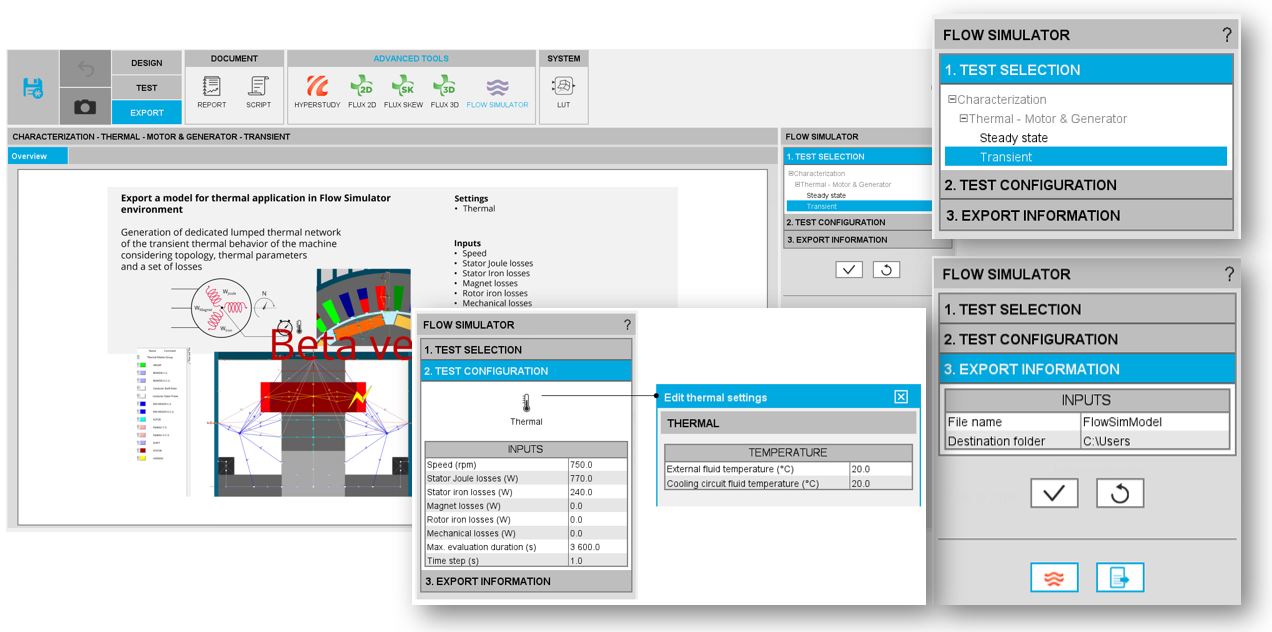1272x632 pixels.
Task: Click the export file icon button at bottom right
Action: pos(1120,578)
